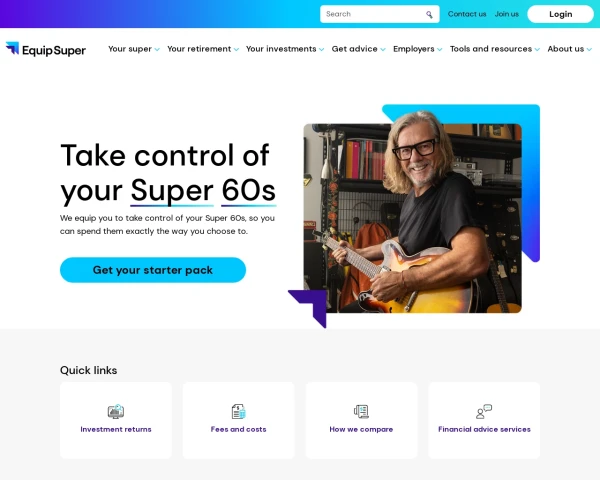Viewport: 600px width, 480px height.
Task: Open the About us menu
Action: click(x=569, y=49)
